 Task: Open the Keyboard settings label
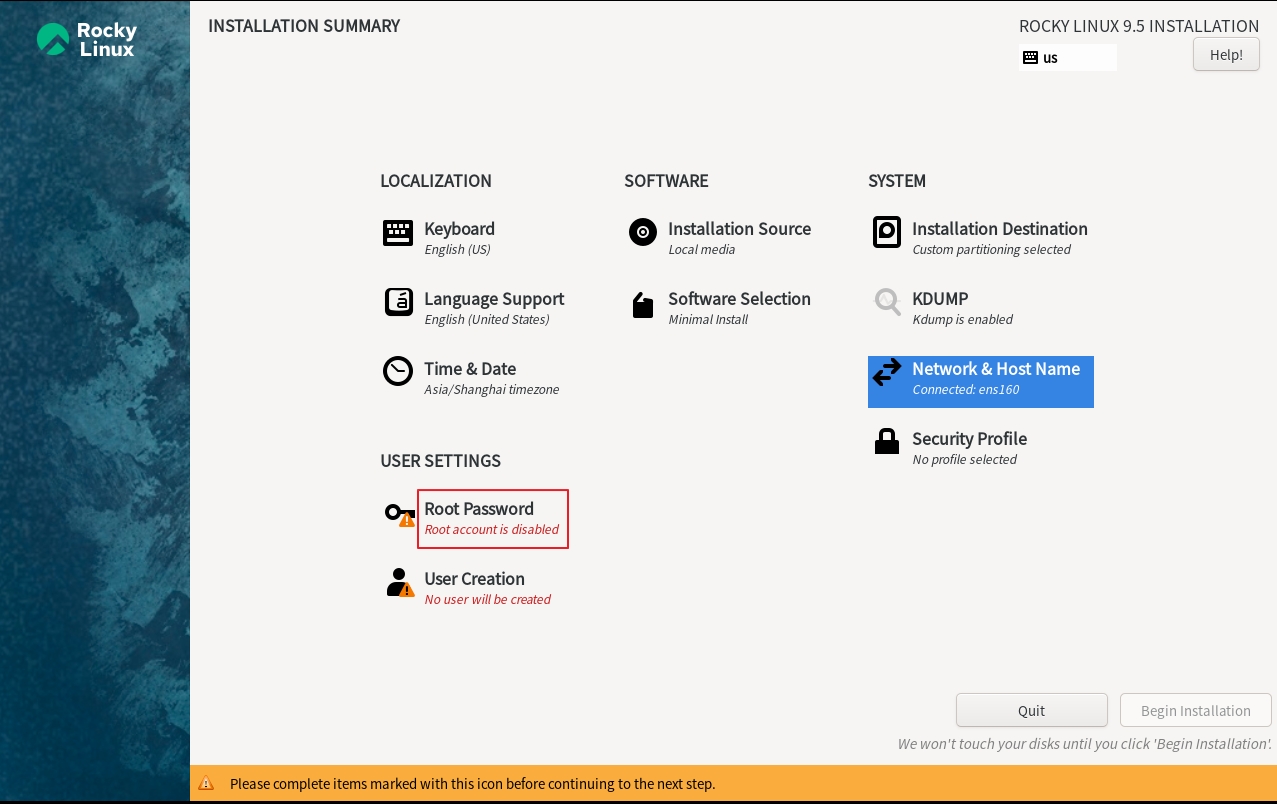[x=459, y=229]
